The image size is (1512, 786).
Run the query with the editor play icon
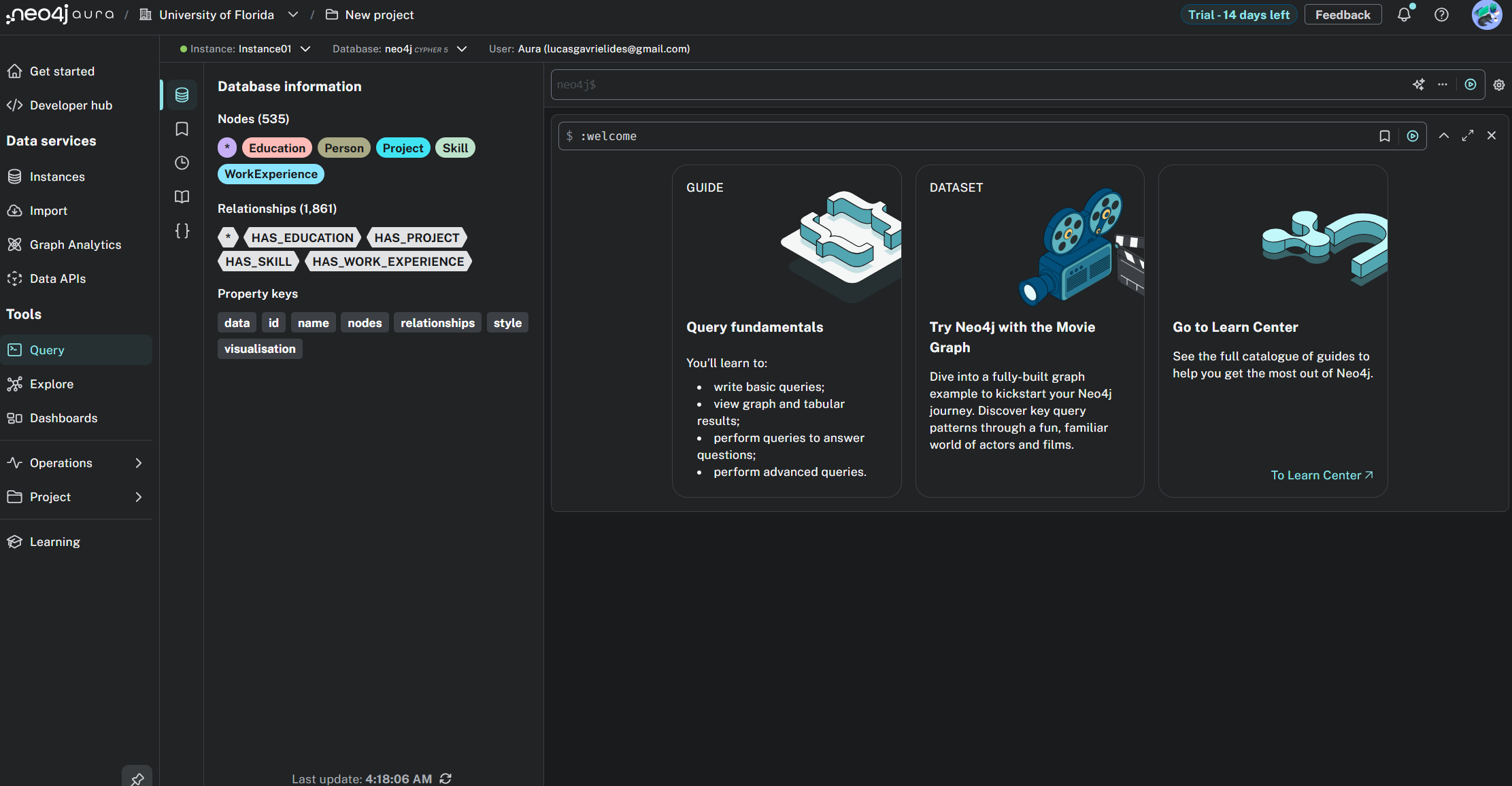[1471, 84]
